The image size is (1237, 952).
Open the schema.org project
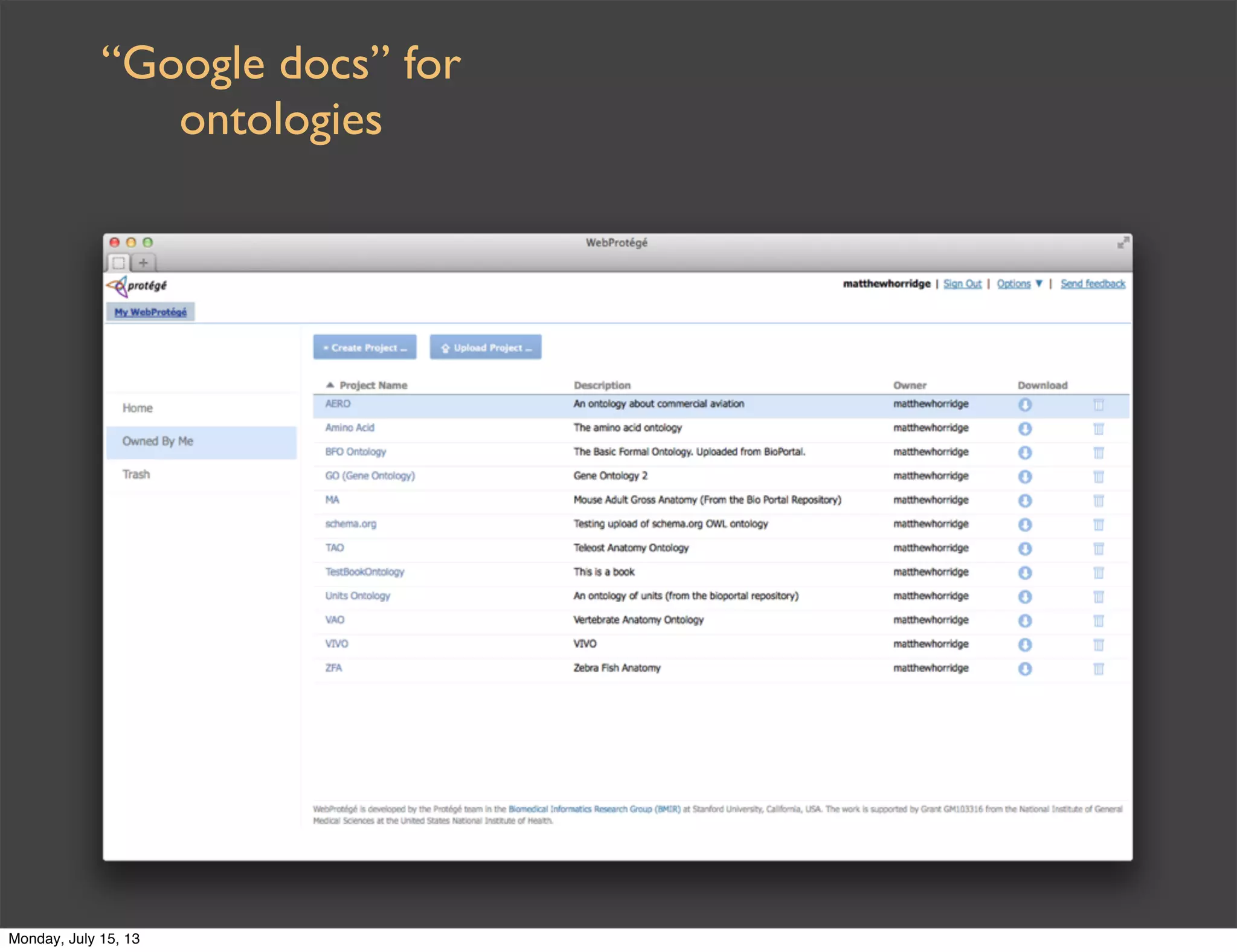pyautogui.click(x=351, y=524)
